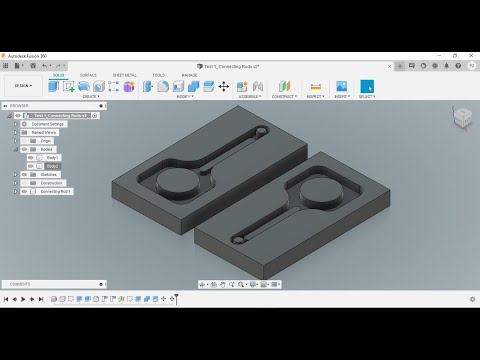This screenshot has height=360, width=480.
Task: Click the Insert image icon
Action: tap(342, 86)
